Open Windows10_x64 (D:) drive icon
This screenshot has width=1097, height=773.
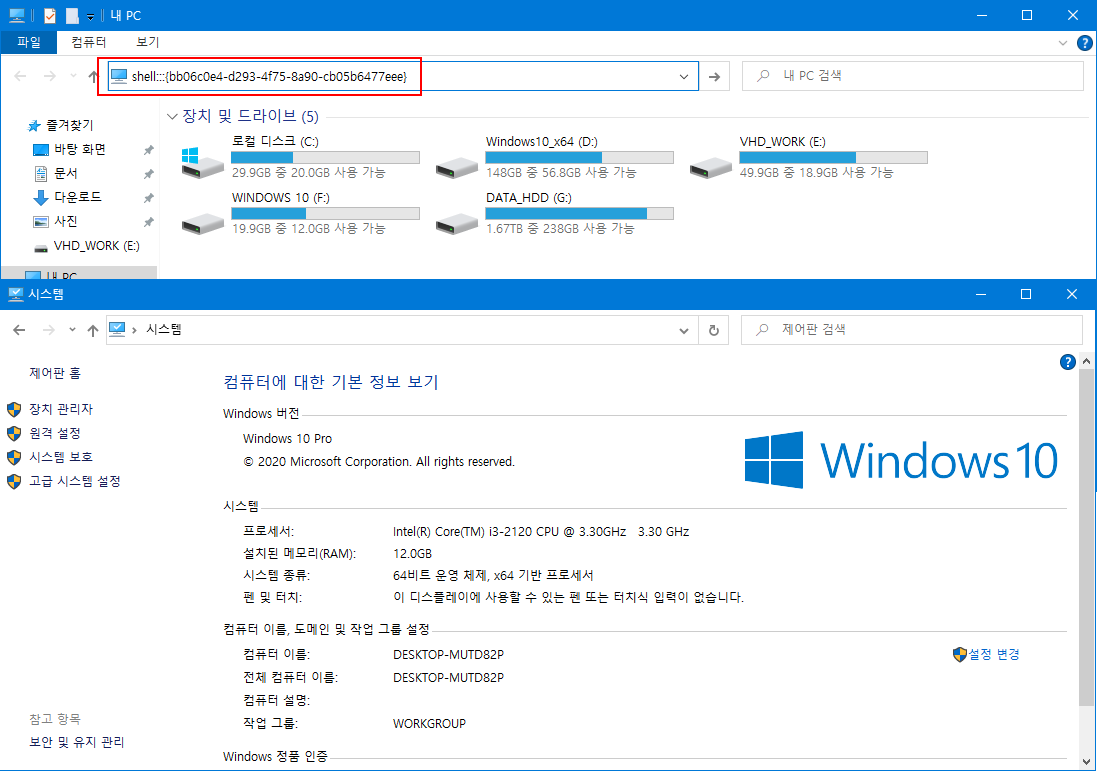point(456,167)
